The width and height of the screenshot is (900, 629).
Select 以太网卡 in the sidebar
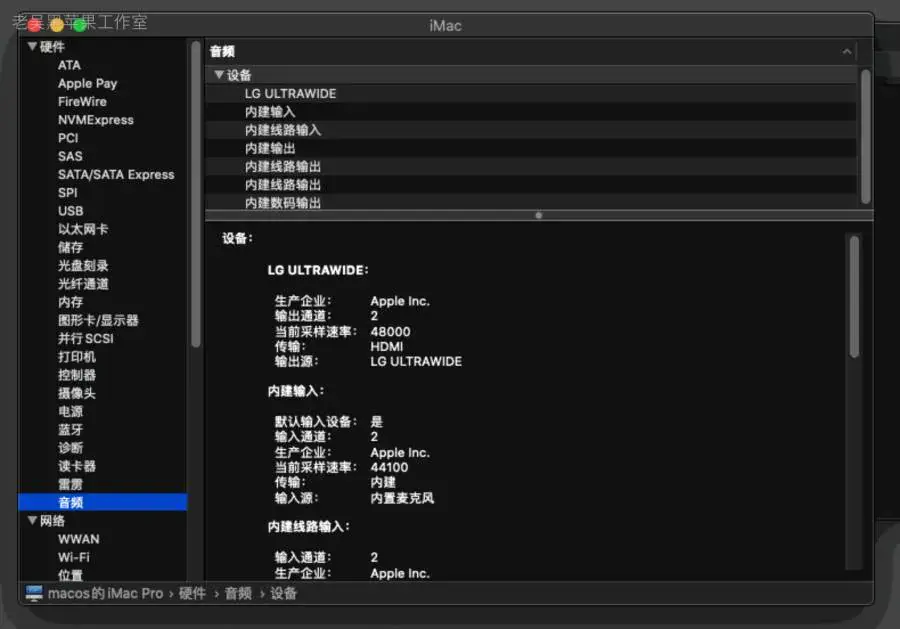pos(83,229)
